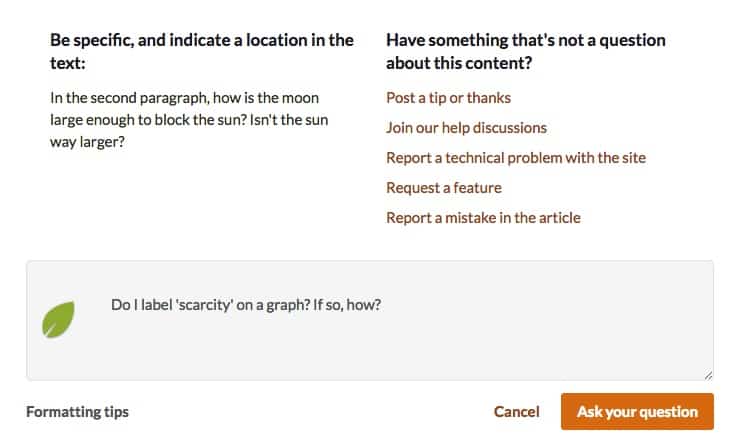Open Join our help discussions link
This screenshot has height=447, width=737.
466,128
